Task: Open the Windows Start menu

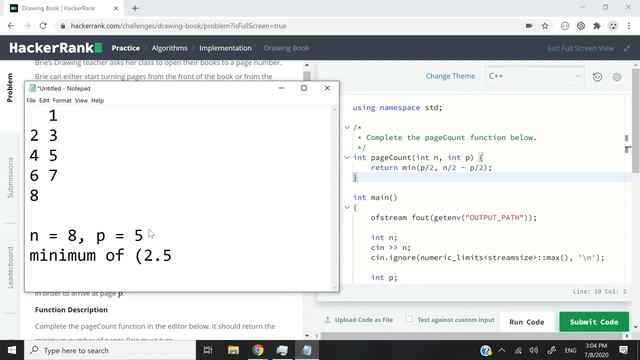Action: click(x=12, y=350)
